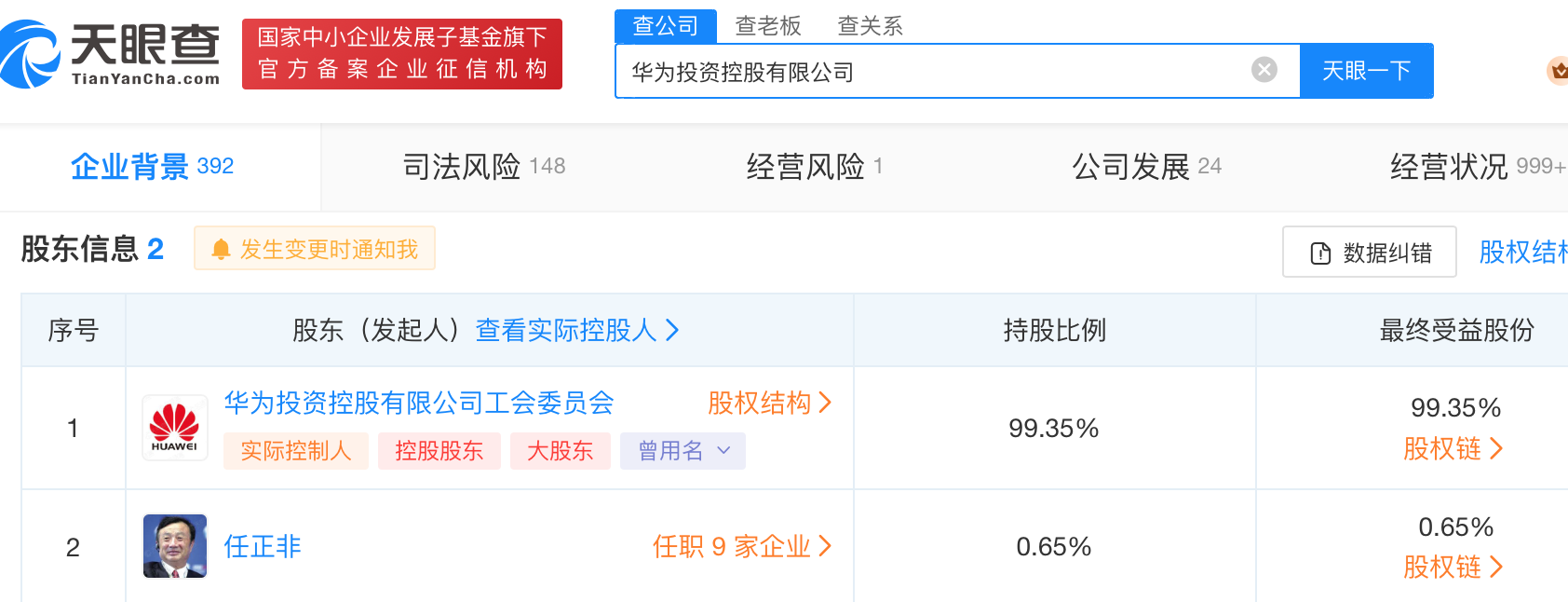
Task: Click the 数据纠错 button
Action: [x=1370, y=253]
